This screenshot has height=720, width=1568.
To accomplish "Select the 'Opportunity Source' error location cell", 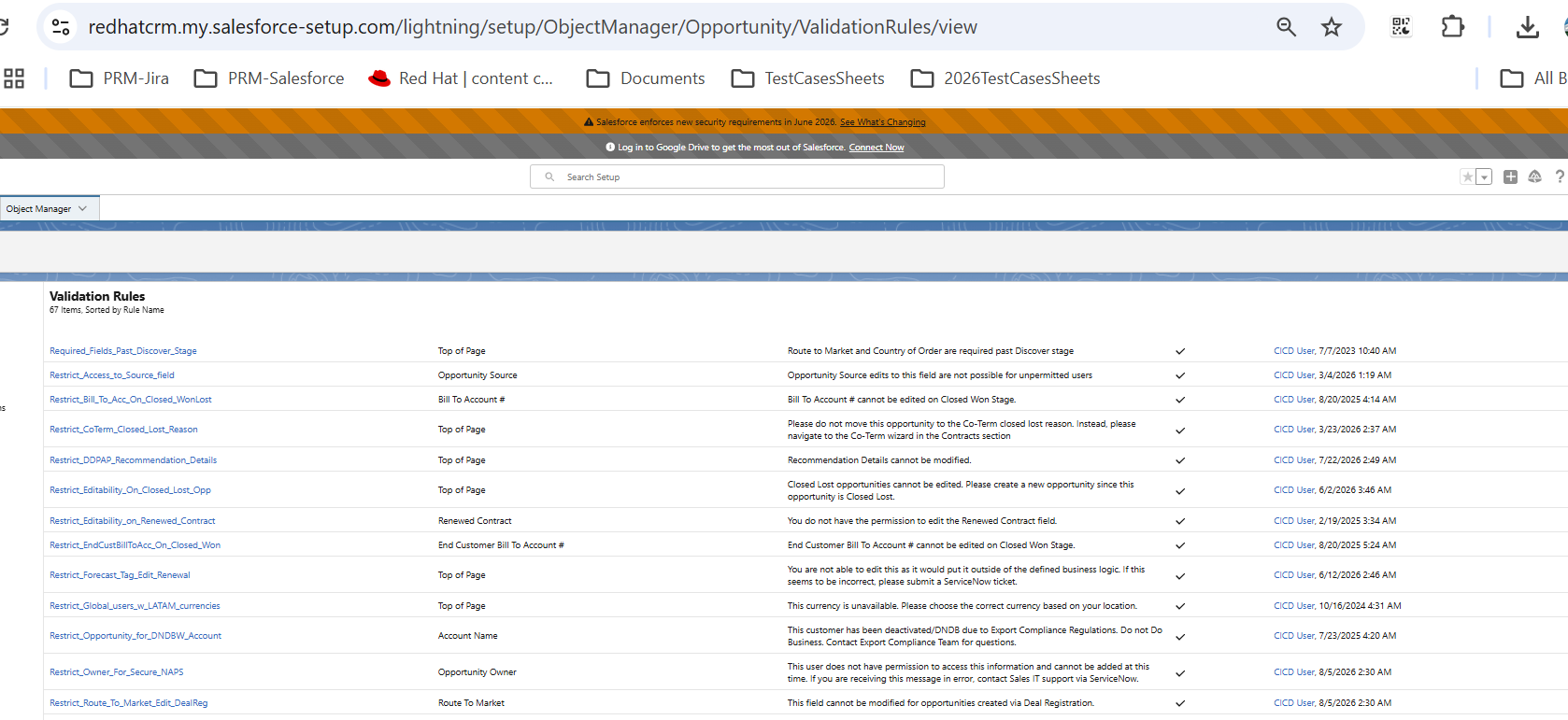I will tap(478, 375).
